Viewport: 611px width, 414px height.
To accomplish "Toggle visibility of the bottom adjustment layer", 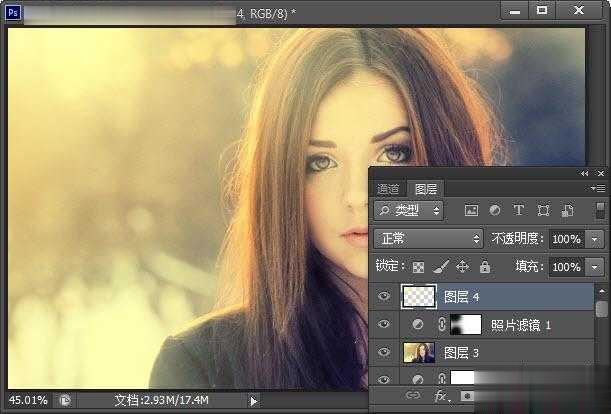I will click(384, 379).
